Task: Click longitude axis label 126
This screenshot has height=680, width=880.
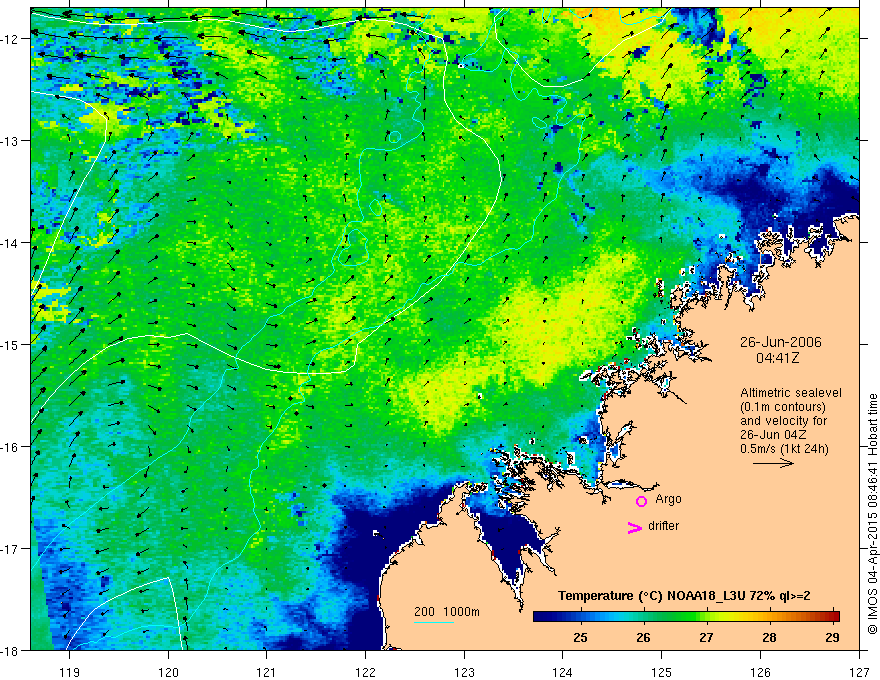Action: 760,672
